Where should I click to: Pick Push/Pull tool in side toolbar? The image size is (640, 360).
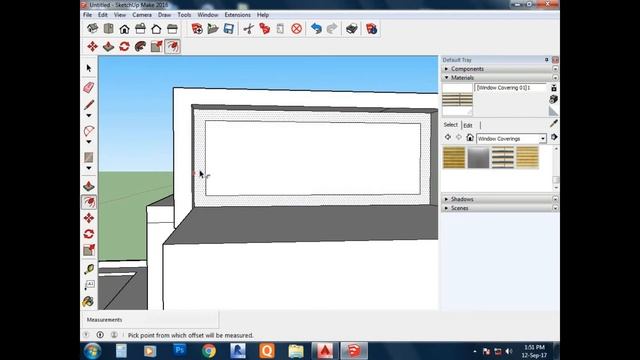(x=89, y=186)
